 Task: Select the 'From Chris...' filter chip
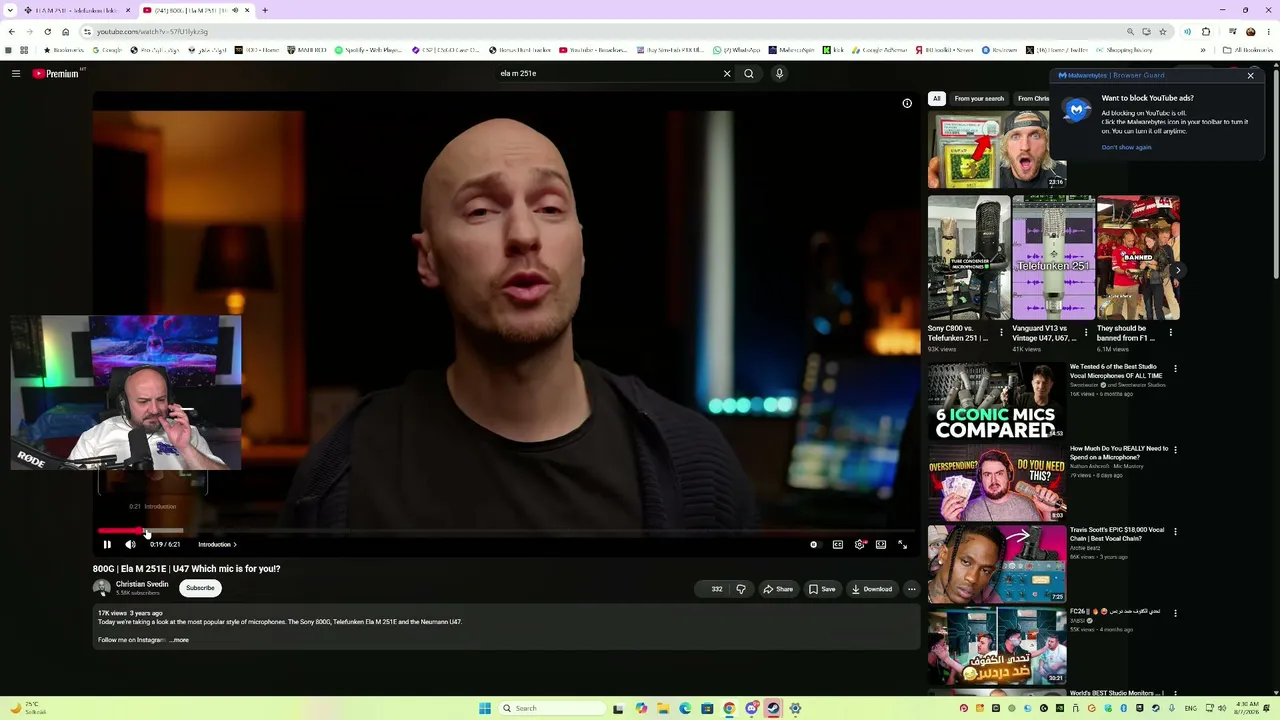tap(1033, 99)
